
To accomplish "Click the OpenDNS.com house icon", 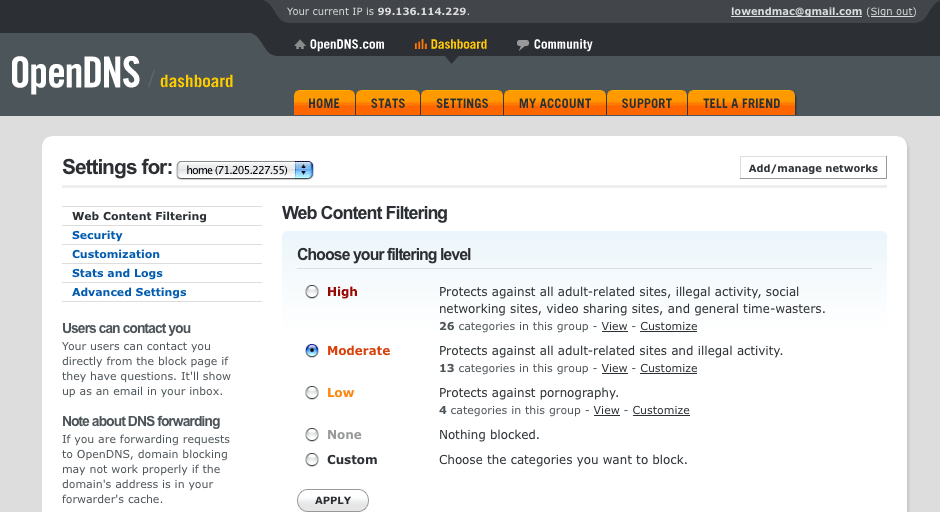I will coord(300,44).
